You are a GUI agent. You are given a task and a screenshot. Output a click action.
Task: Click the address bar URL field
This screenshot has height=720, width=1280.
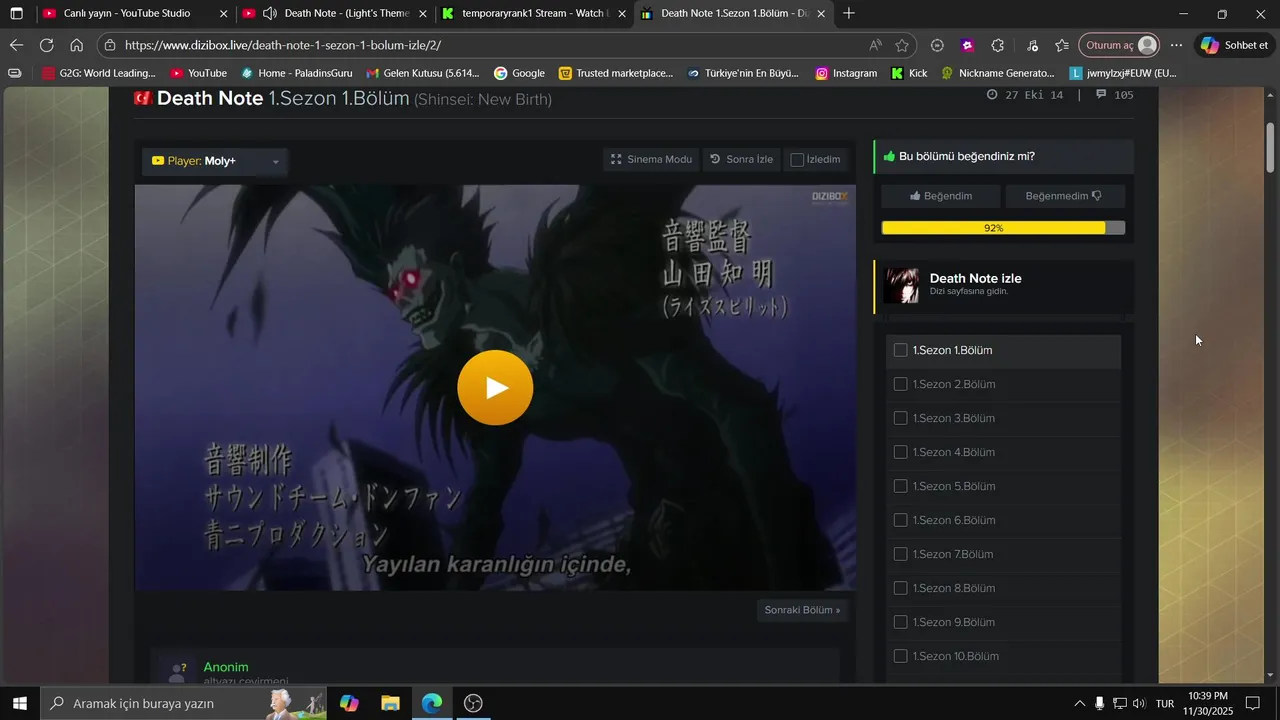coord(490,45)
